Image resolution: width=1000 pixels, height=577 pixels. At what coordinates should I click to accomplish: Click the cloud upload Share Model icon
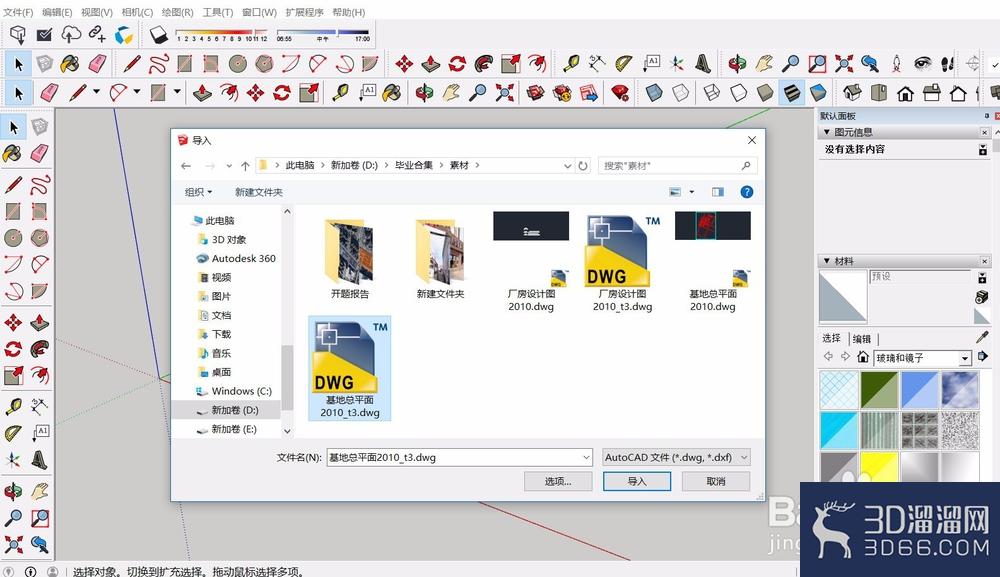(70, 34)
